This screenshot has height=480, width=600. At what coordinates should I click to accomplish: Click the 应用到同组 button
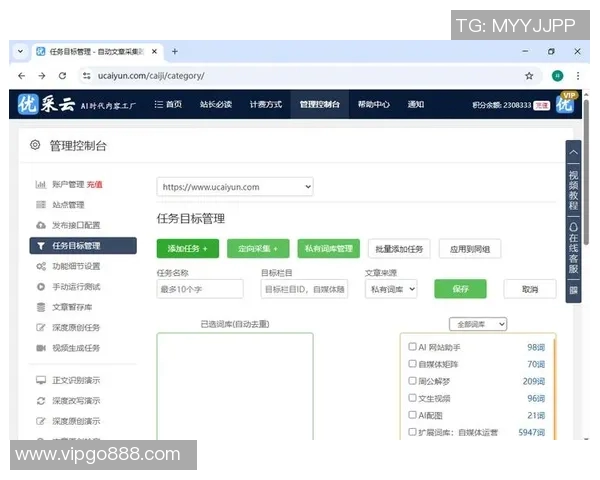coord(470,249)
